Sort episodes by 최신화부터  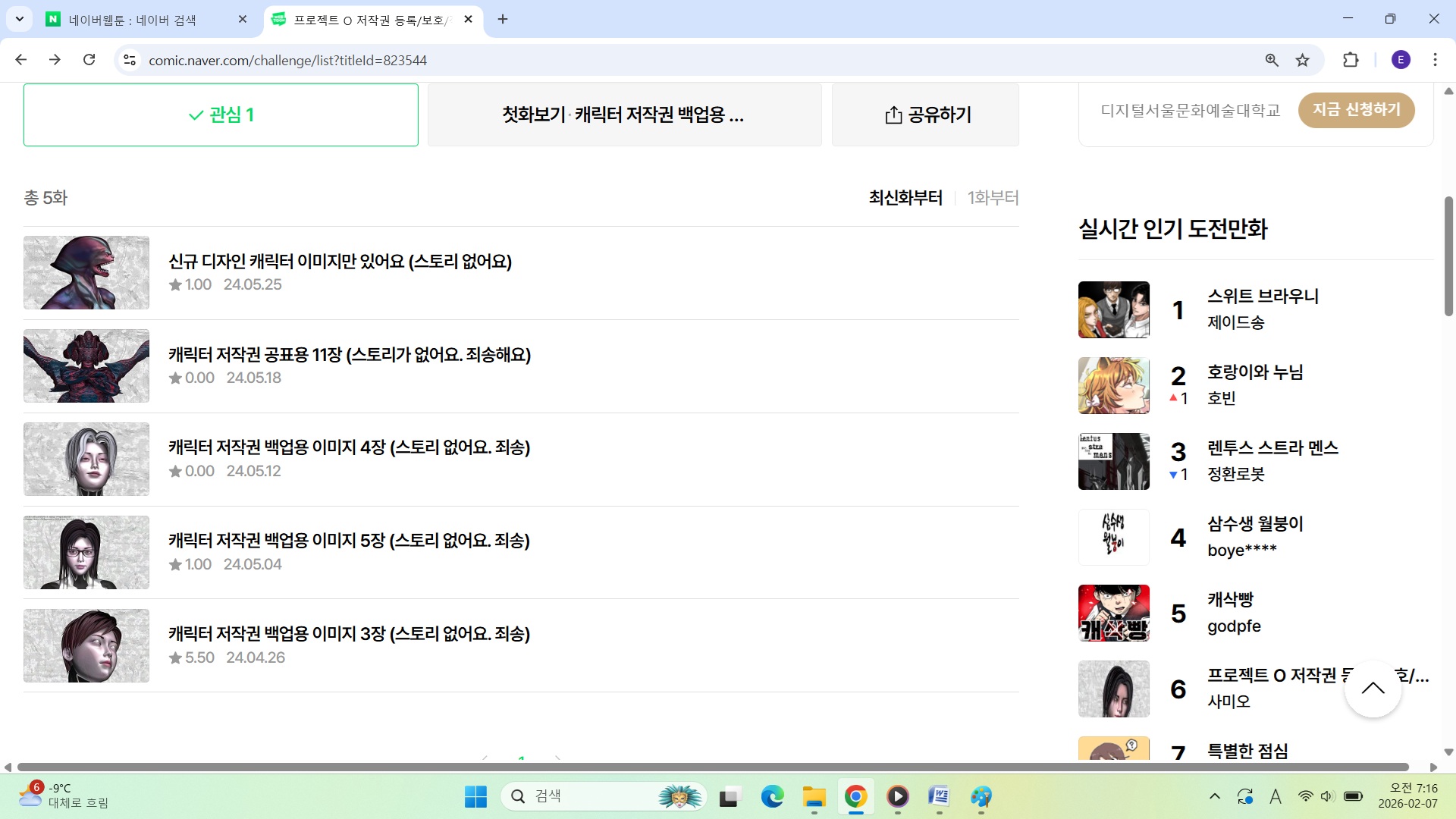pos(905,198)
